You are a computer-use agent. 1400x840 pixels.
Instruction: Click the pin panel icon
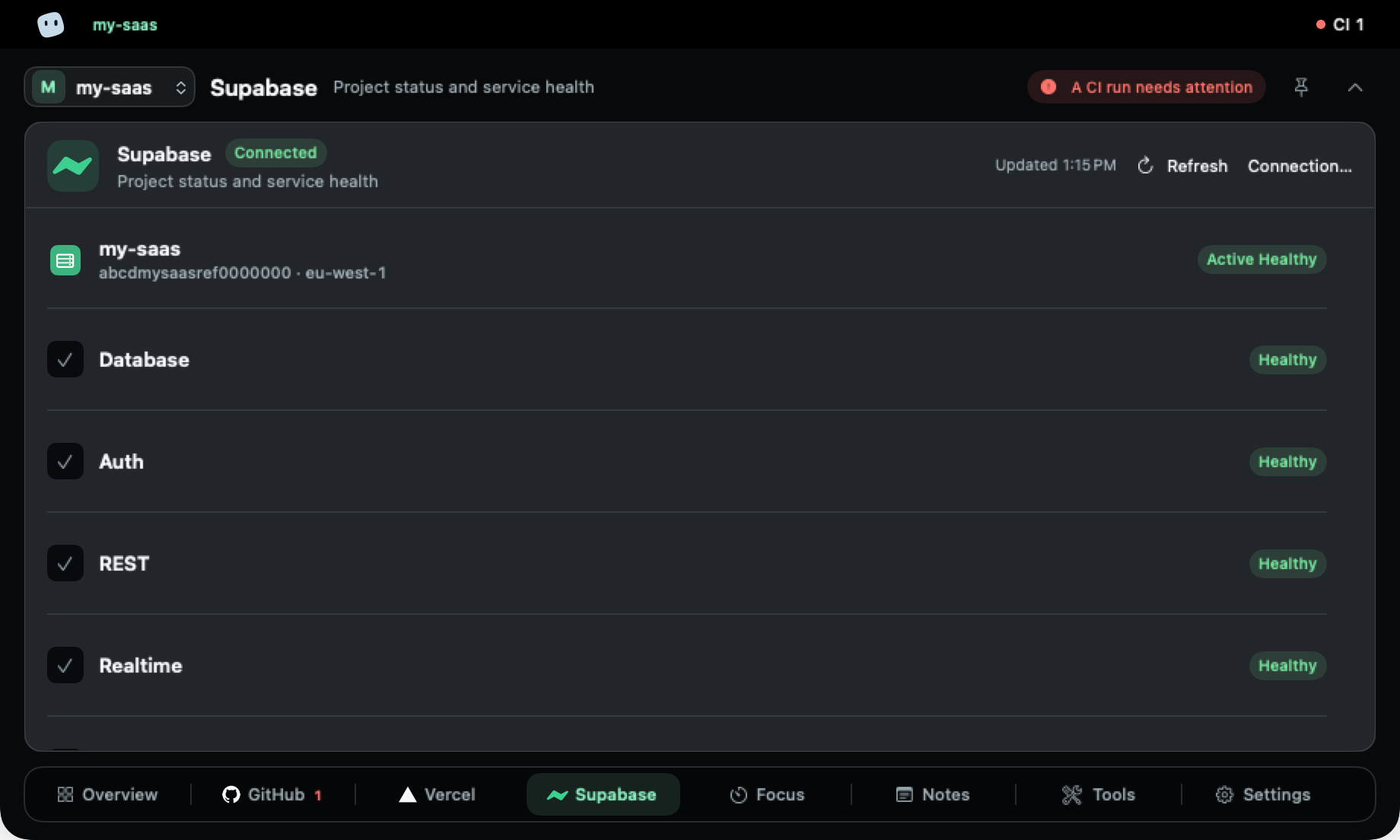click(x=1301, y=87)
